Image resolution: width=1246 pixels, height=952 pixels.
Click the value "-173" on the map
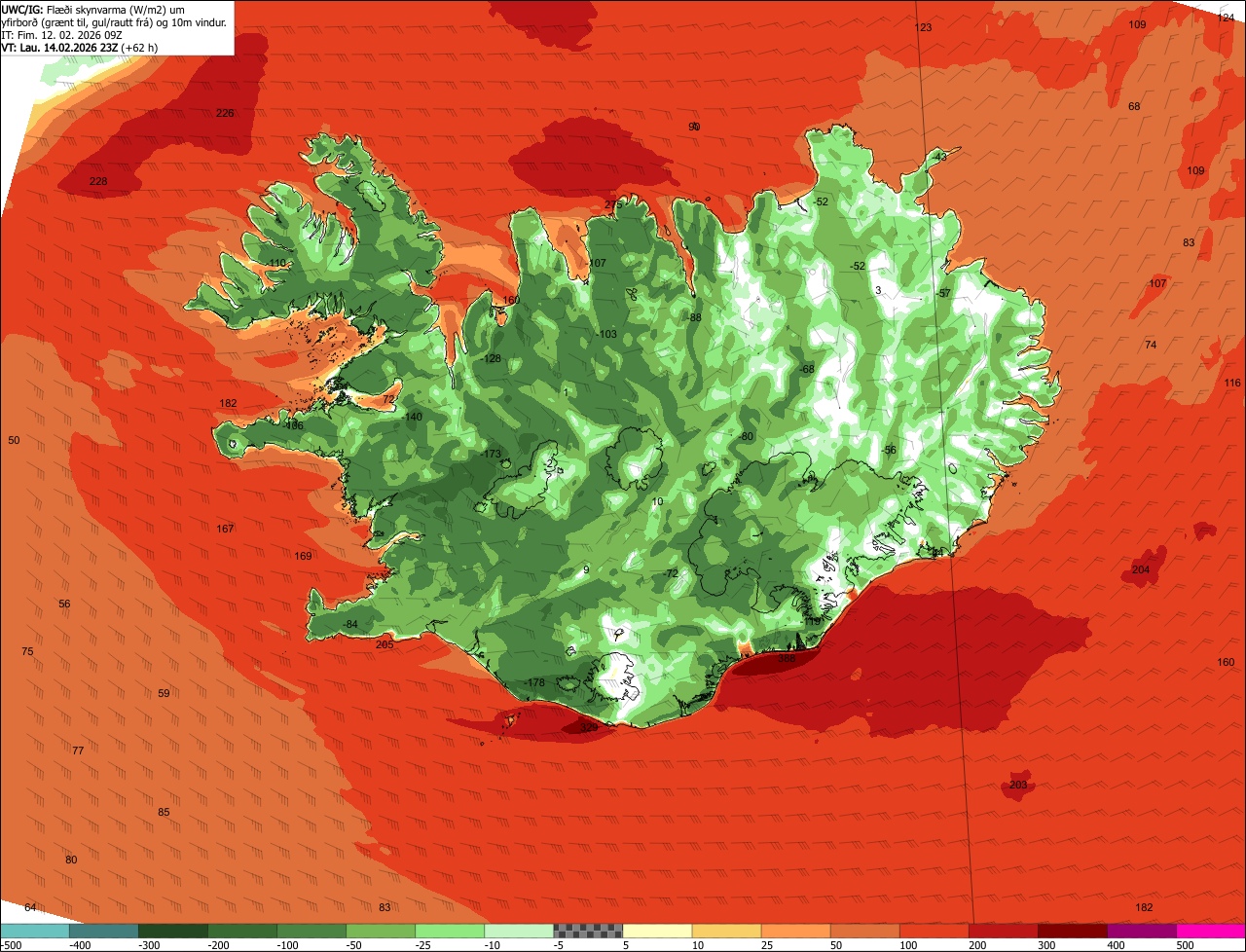(490, 455)
